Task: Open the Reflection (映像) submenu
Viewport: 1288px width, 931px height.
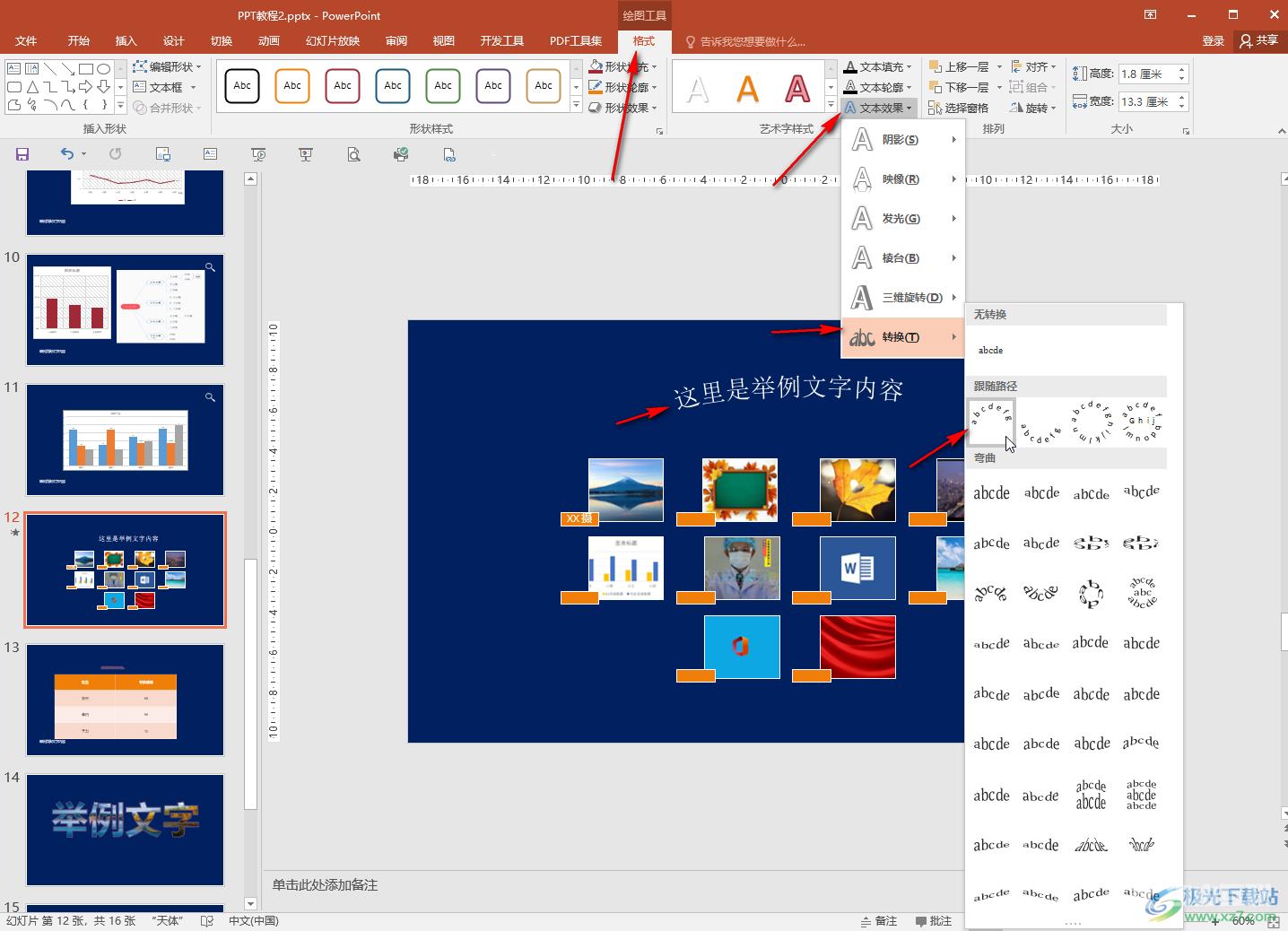Action: [903, 179]
